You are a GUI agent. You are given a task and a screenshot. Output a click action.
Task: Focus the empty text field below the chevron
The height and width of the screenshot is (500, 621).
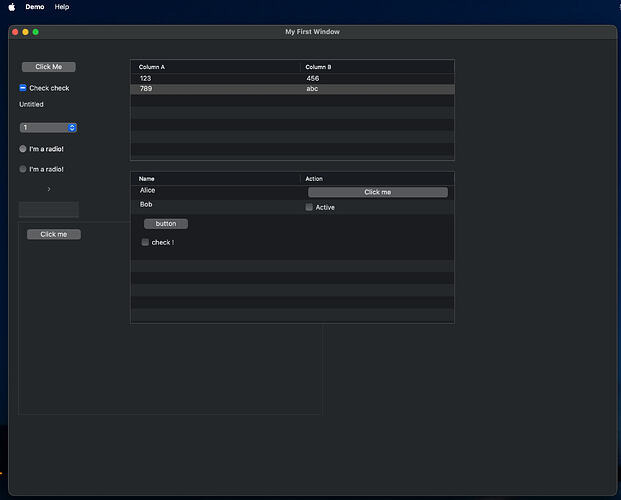49,209
